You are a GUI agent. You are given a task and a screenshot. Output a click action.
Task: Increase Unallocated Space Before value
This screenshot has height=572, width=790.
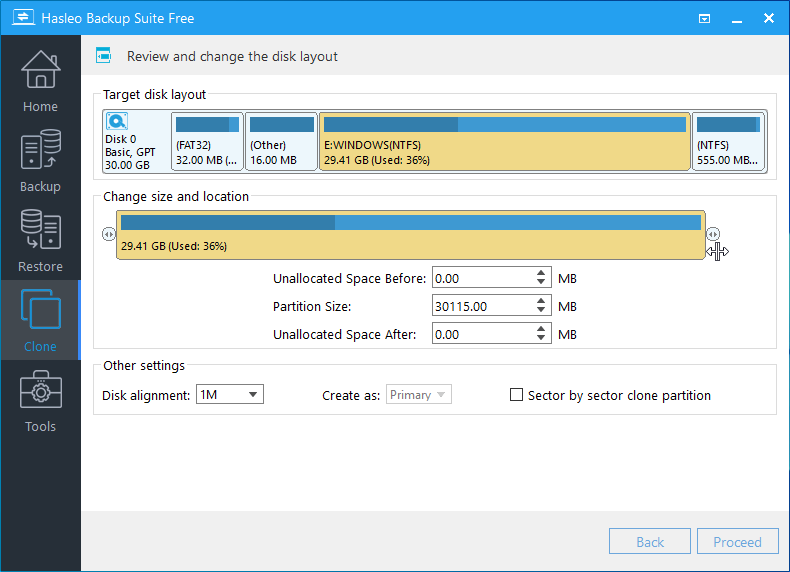pos(541,273)
